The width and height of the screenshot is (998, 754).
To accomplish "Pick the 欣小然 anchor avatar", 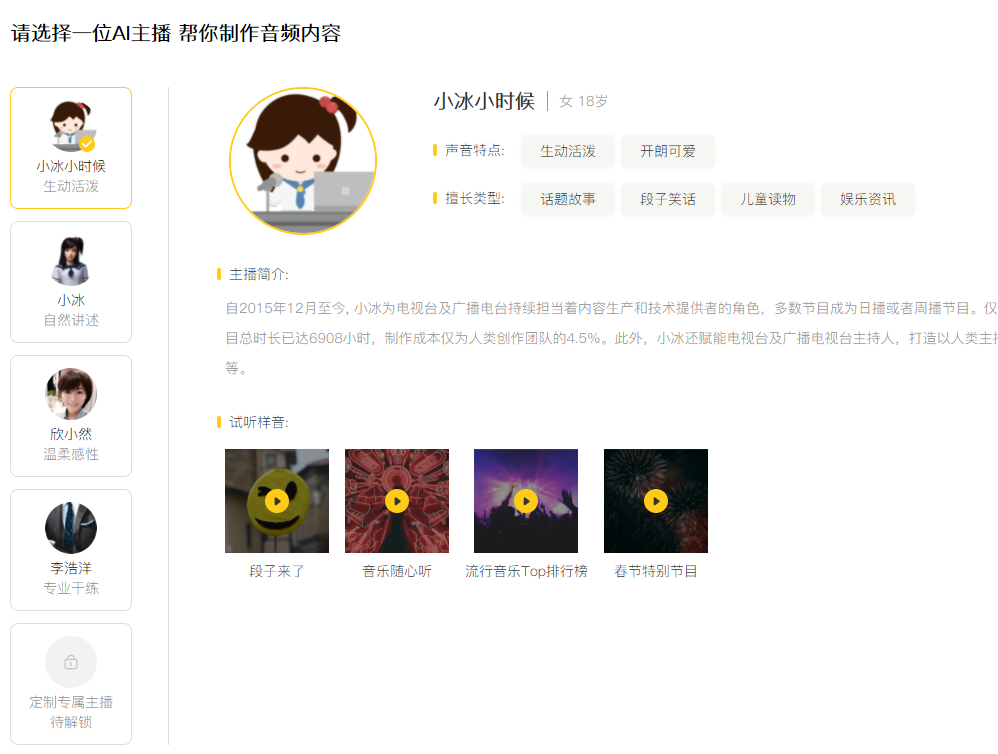I will (x=71, y=394).
